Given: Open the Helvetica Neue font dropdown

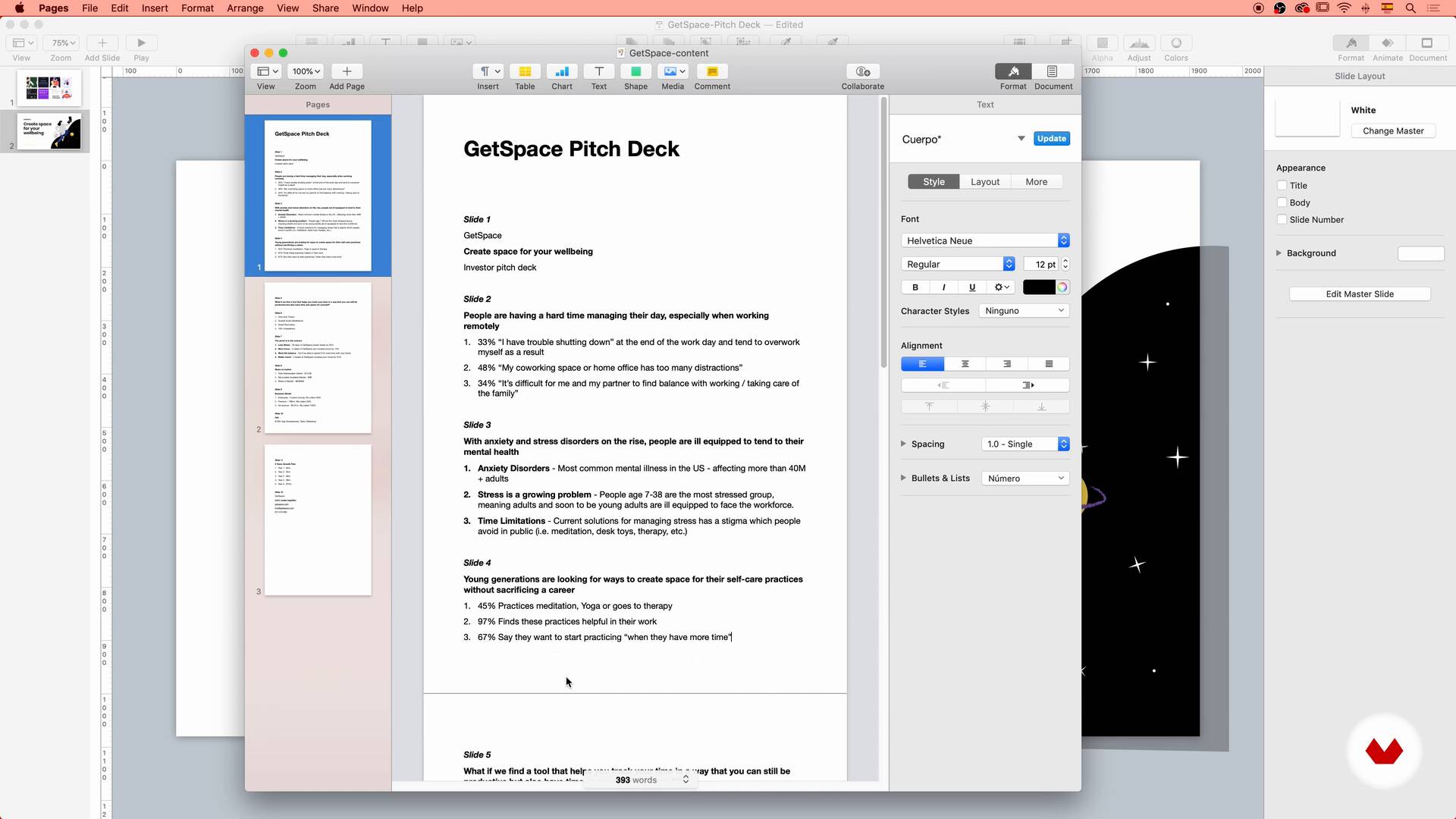Looking at the screenshot, I should (x=985, y=240).
